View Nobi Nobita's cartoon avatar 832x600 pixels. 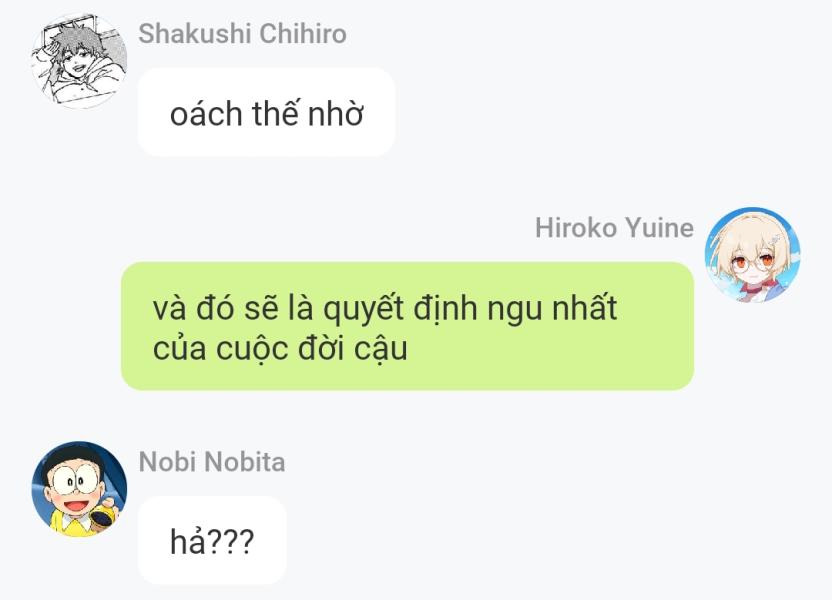[79, 489]
